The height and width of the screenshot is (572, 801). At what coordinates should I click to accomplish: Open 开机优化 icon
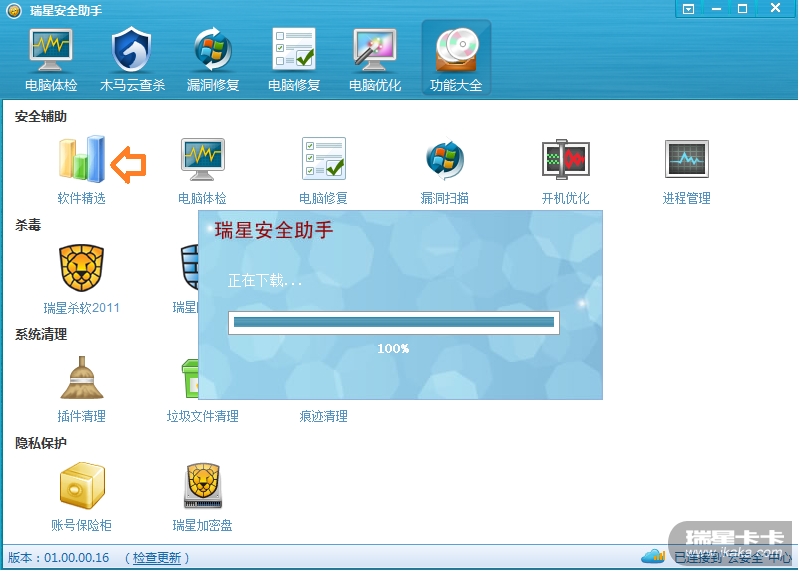tap(566, 159)
